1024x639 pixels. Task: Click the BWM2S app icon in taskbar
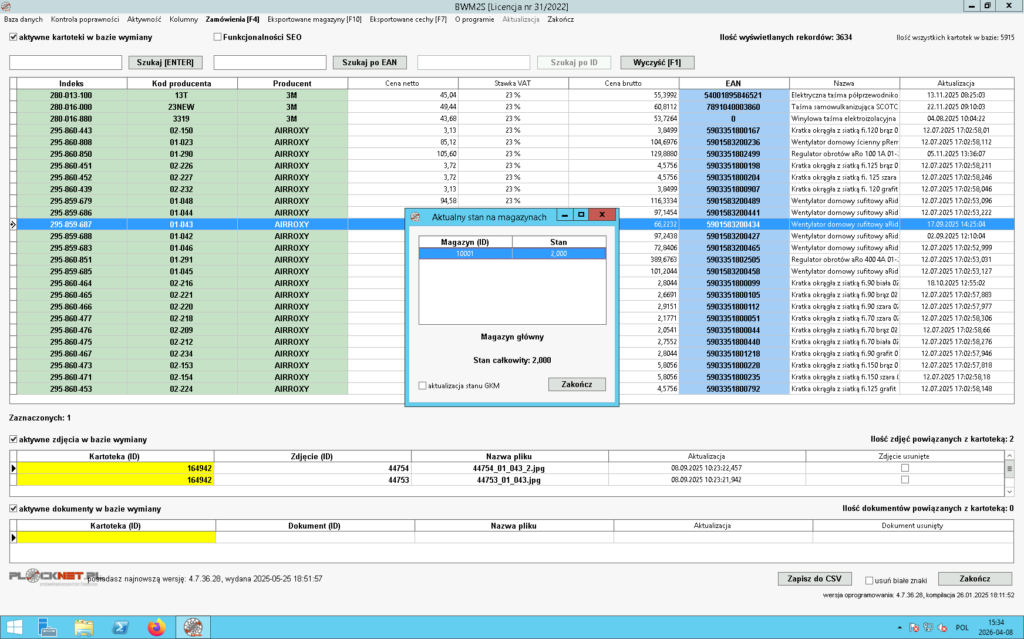tap(191, 627)
